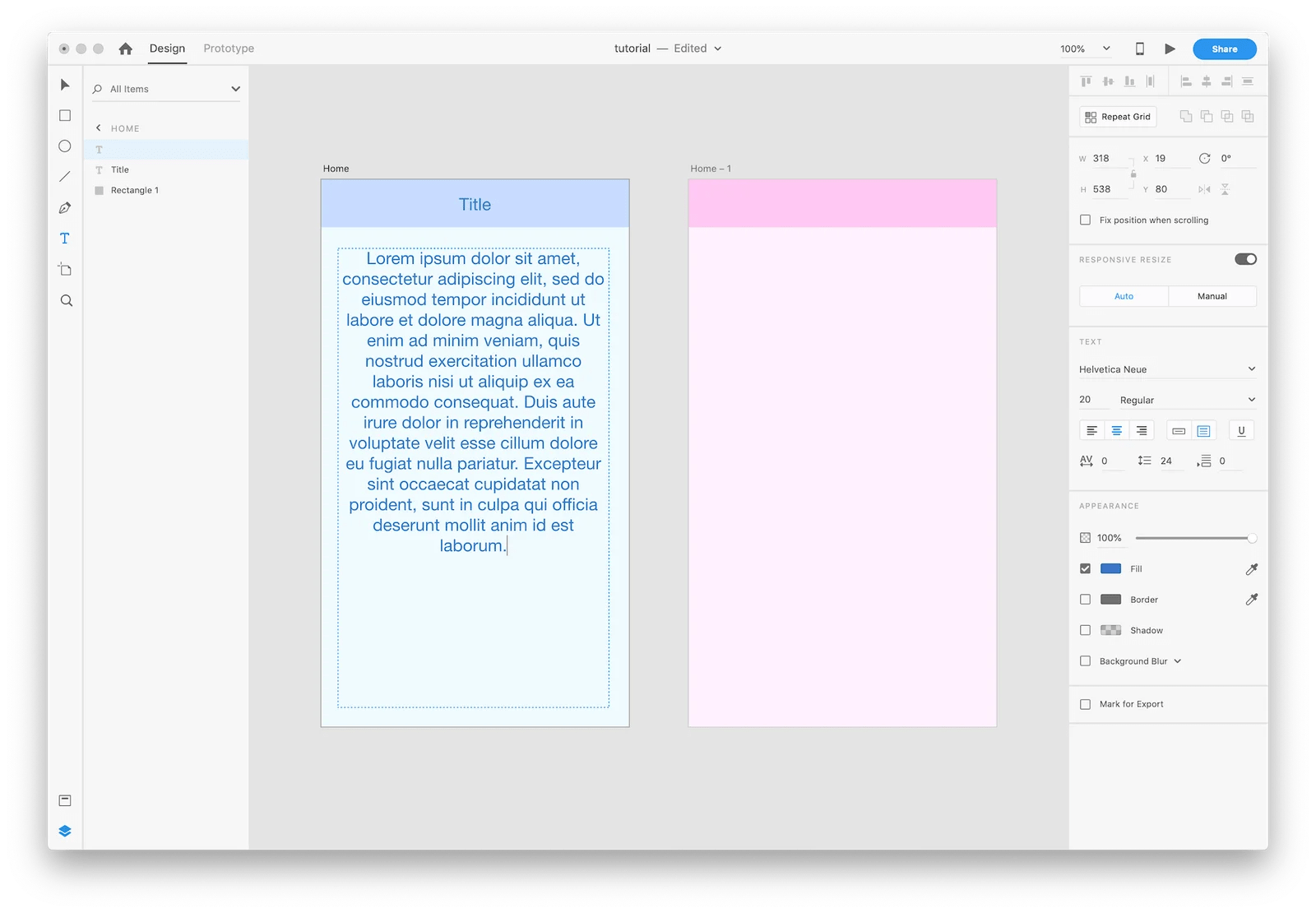
Task: Expand the Background Blur type dropdown
Action: 1178,661
